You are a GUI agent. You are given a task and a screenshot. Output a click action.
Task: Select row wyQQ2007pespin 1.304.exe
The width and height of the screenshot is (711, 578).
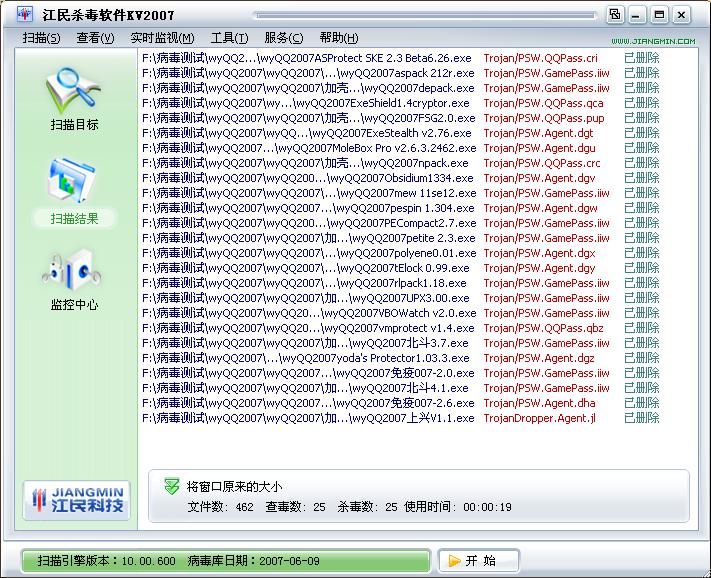(x=401, y=208)
